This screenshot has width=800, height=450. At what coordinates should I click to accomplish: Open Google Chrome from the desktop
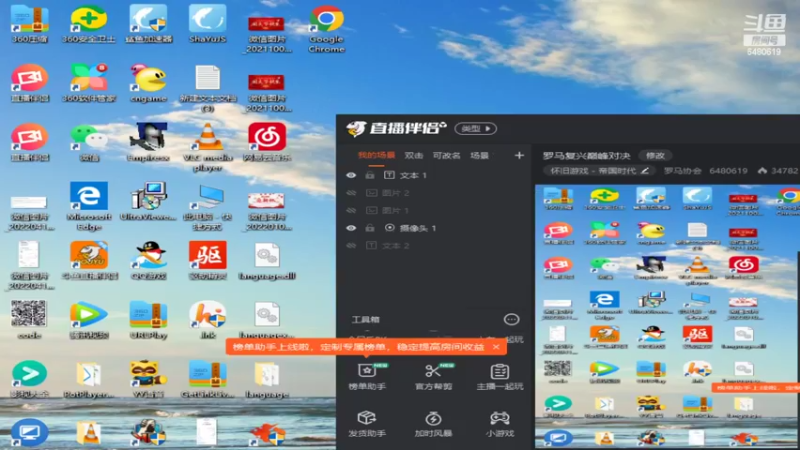(x=327, y=29)
